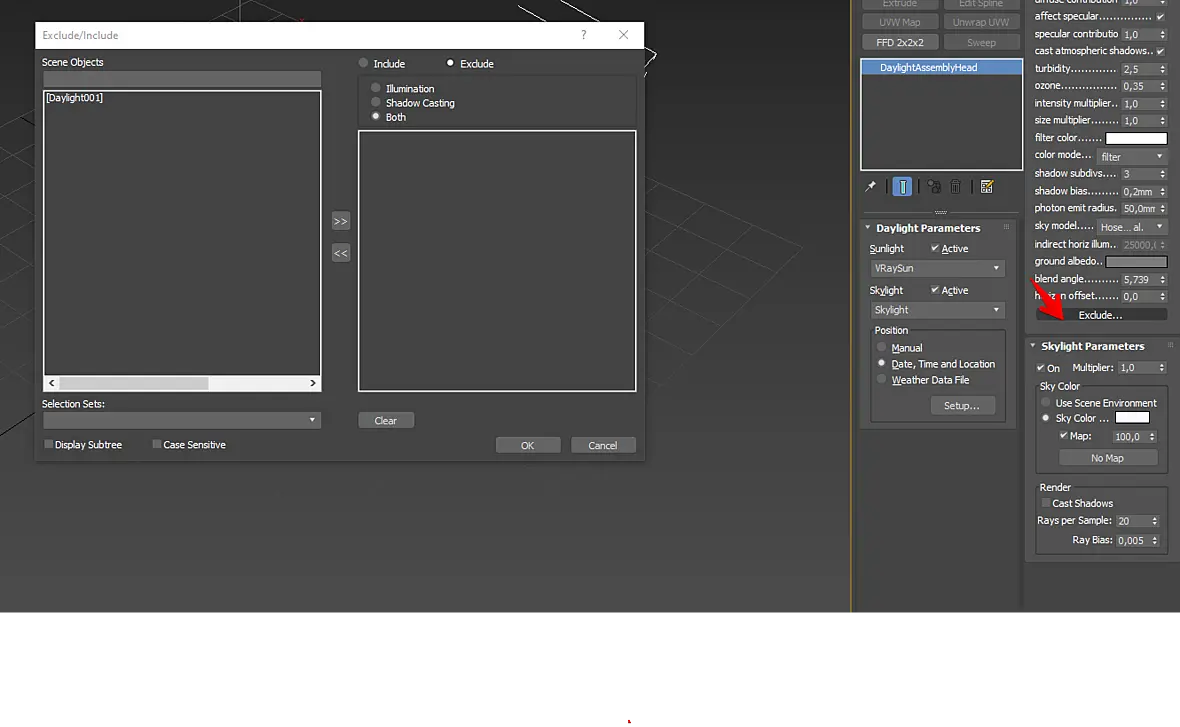Open filter color swatch
Screen dimensions: 1180x727
click(1136, 138)
